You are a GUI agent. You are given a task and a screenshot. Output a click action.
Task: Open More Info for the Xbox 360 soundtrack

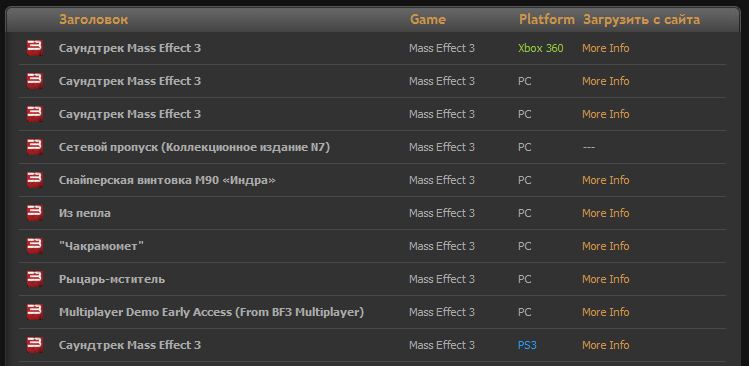605,48
